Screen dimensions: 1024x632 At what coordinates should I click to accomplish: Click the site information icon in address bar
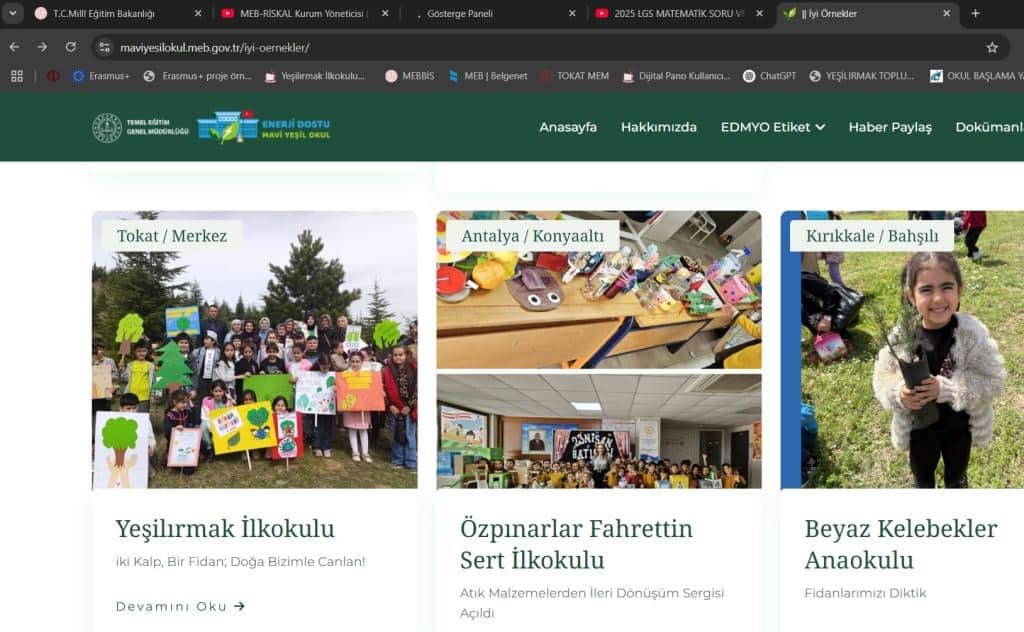(104, 47)
